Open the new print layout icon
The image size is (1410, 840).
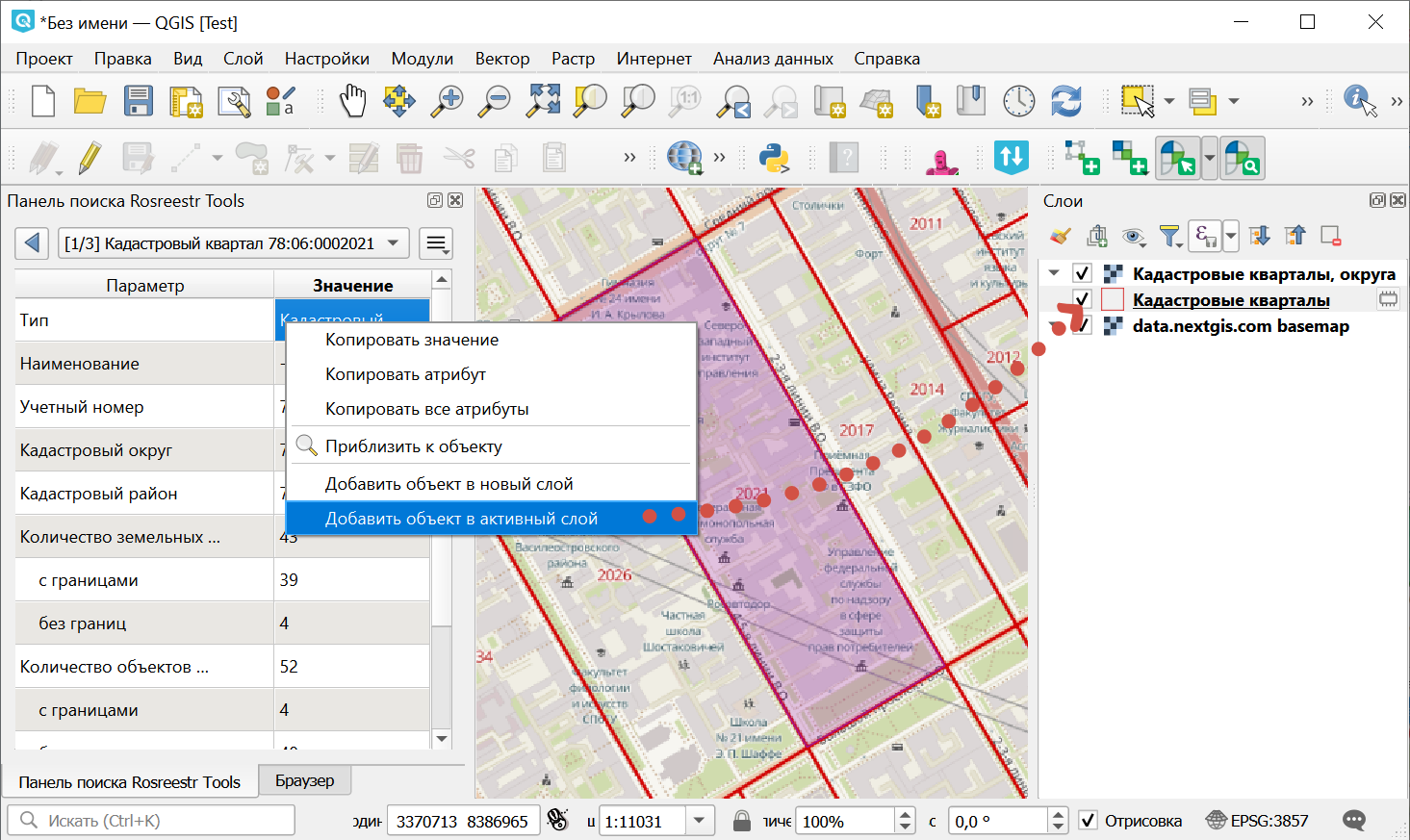[x=186, y=101]
